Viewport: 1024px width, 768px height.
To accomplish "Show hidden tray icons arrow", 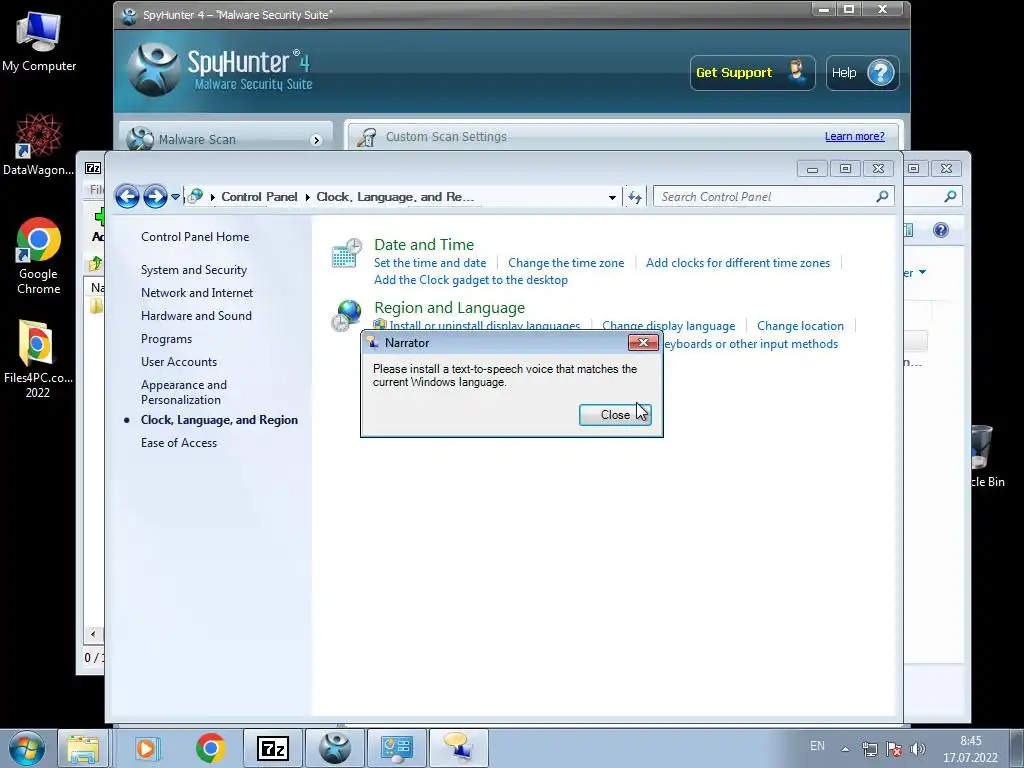I will [x=845, y=749].
